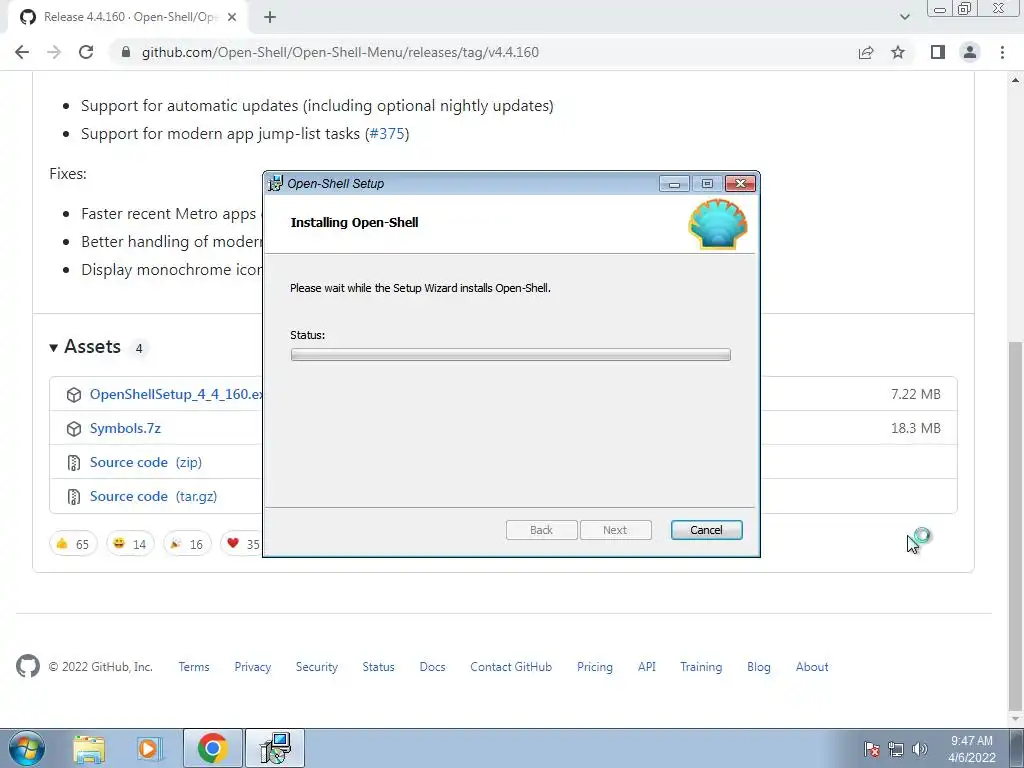Image resolution: width=1024 pixels, height=768 pixels.
Task: Click package icon beside OpenShellSetup asset
Action: click(74, 395)
